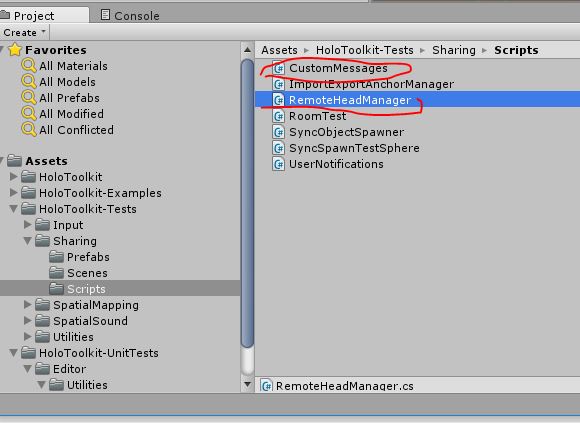Select the Prefabs folder label in tree

pos(88,257)
